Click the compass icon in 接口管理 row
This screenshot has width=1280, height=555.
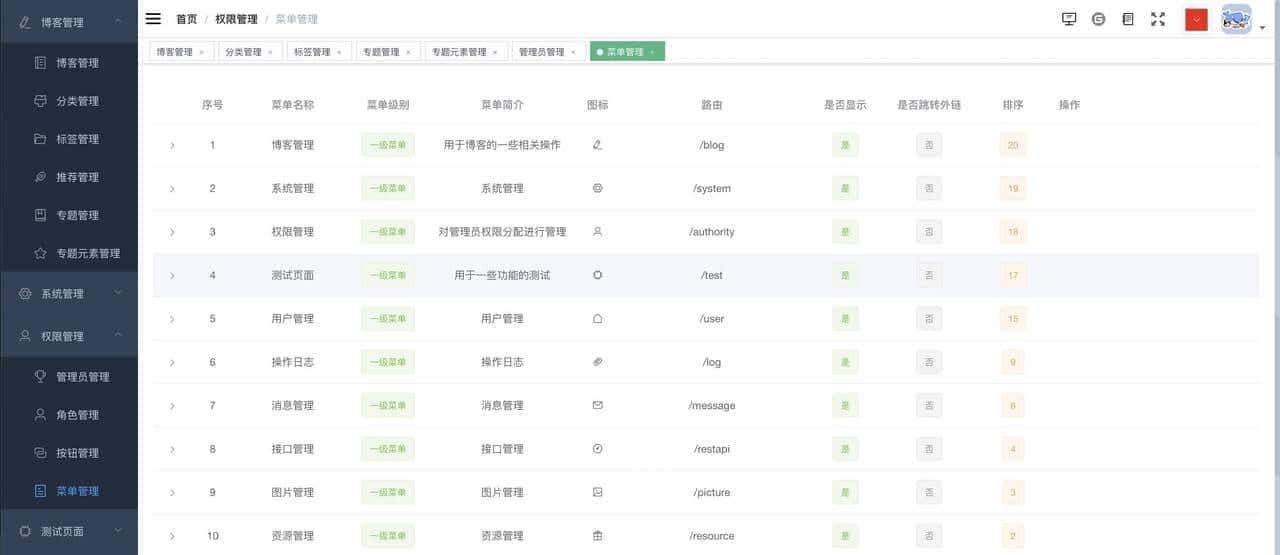[x=597, y=449]
